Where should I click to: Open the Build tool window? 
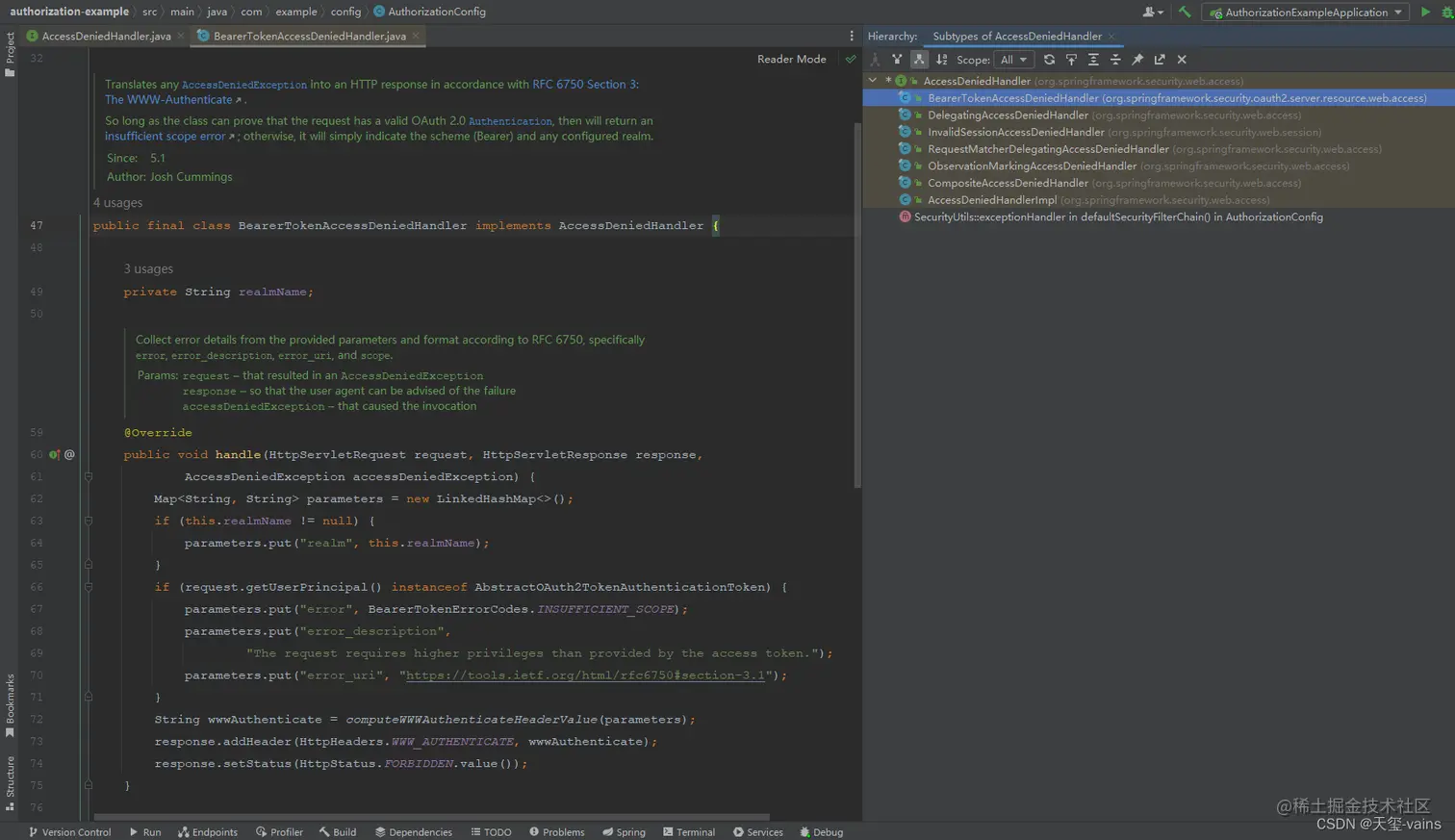pyautogui.click(x=338, y=832)
